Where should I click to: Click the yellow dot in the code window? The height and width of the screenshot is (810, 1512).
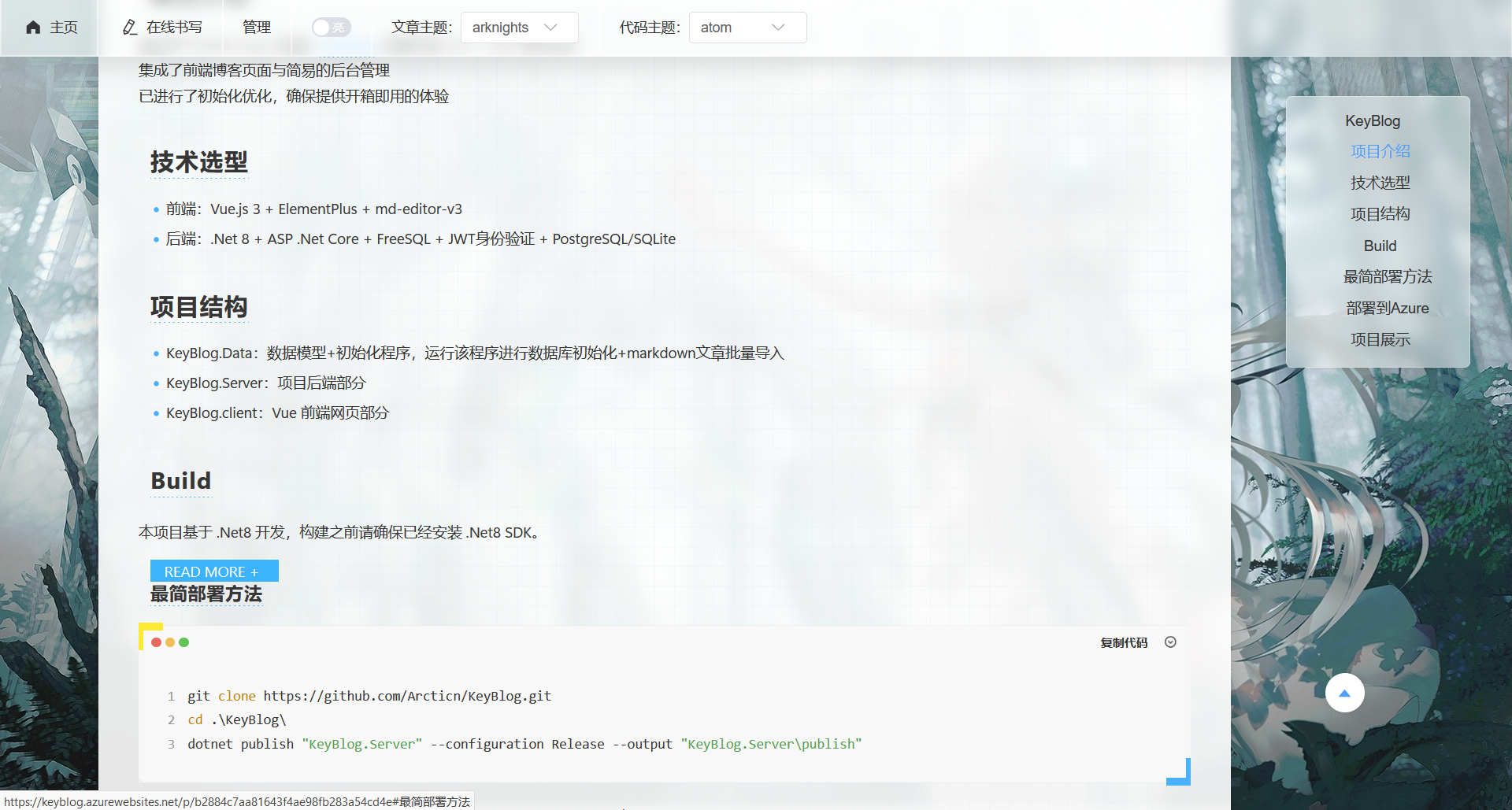click(171, 642)
